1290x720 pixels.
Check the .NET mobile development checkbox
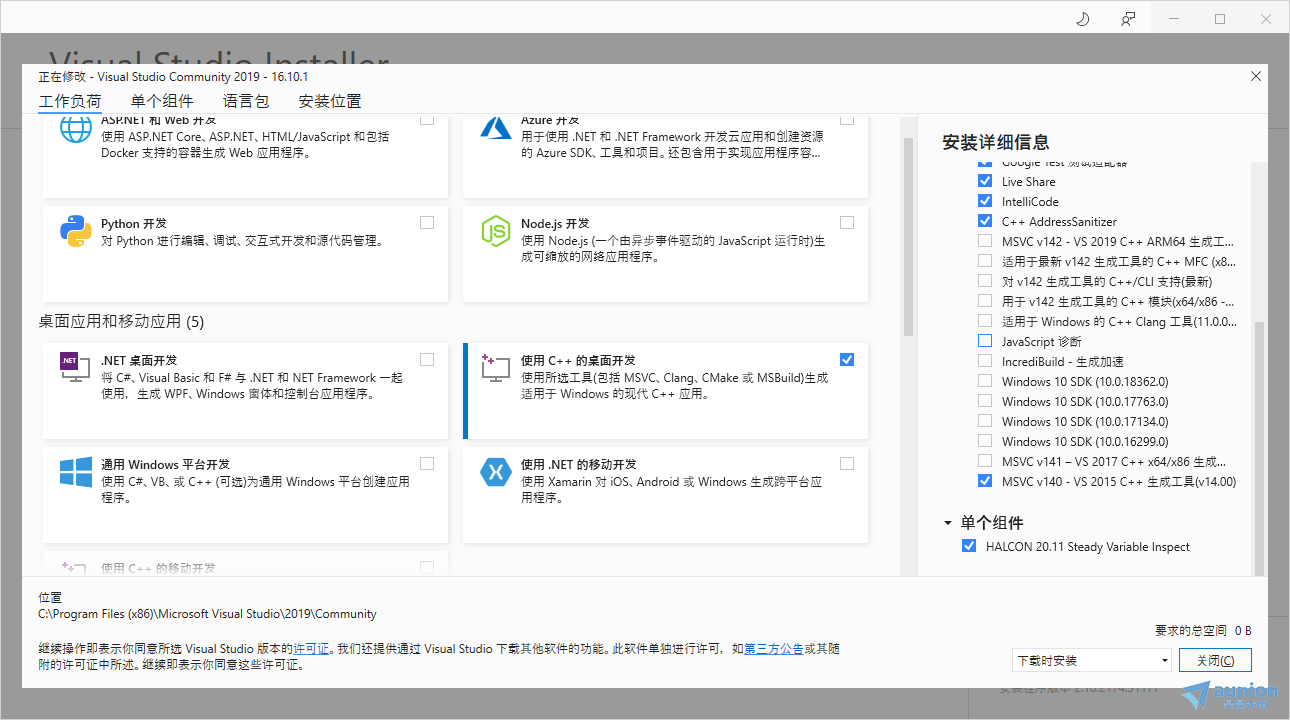[x=847, y=463]
